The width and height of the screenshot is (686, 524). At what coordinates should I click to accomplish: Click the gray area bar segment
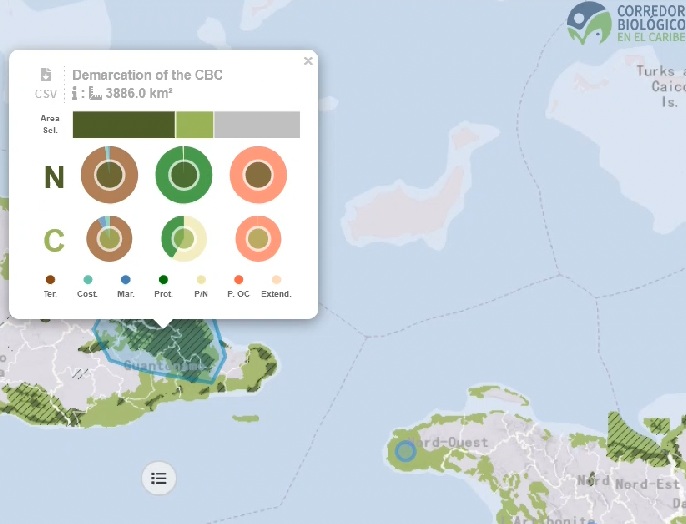[x=257, y=125]
